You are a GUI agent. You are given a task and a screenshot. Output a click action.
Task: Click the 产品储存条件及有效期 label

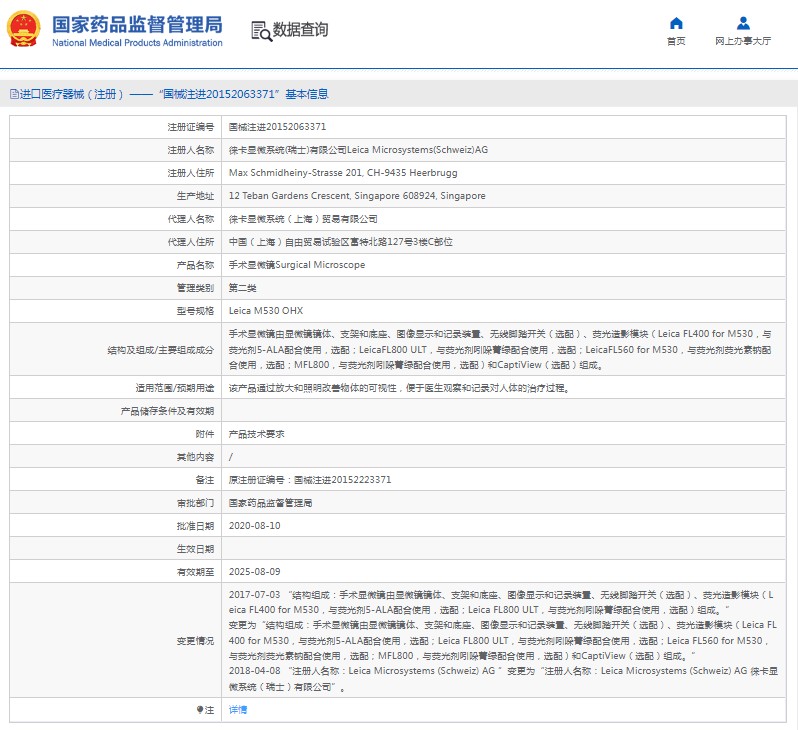167,411
